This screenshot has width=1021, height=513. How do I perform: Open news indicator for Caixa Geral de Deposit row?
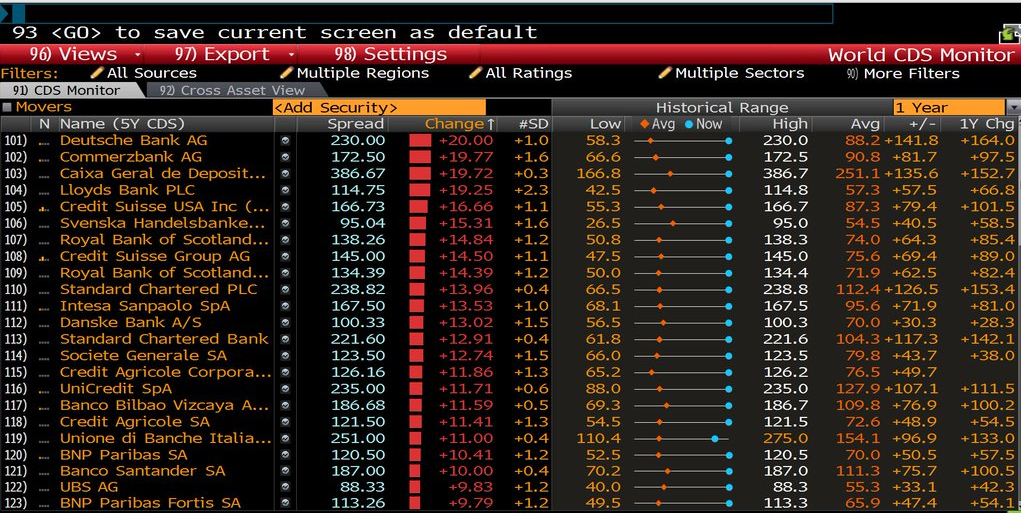pos(44,175)
